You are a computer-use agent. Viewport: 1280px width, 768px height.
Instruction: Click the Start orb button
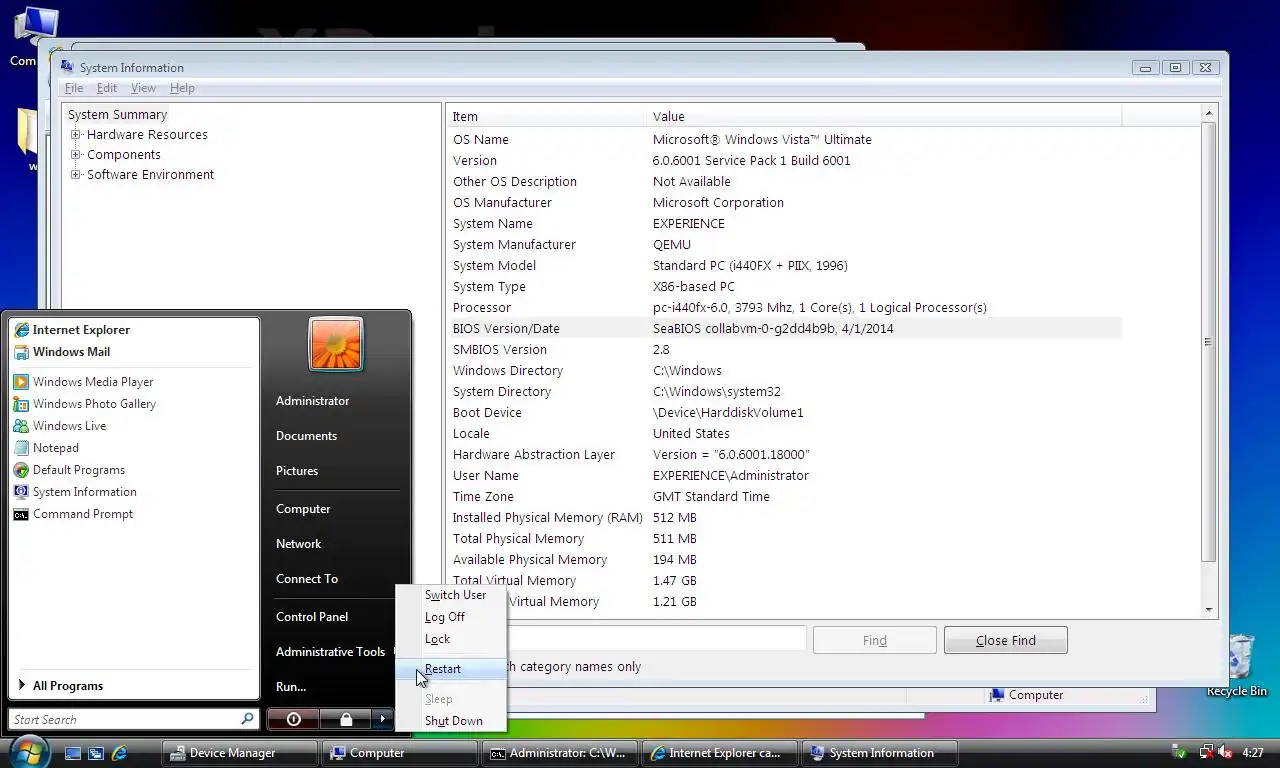pyautogui.click(x=27, y=751)
